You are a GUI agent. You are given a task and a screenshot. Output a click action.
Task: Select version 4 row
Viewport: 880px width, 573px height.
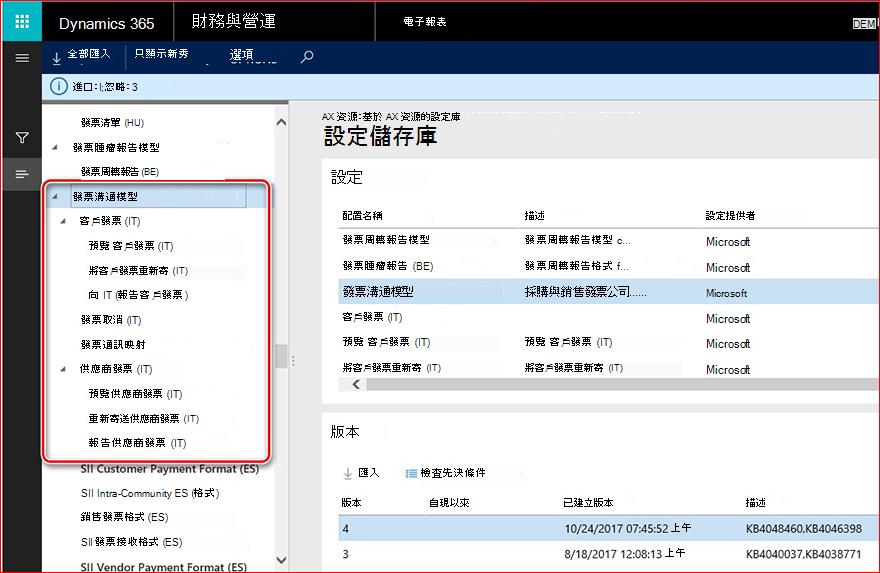pos(608,529)
